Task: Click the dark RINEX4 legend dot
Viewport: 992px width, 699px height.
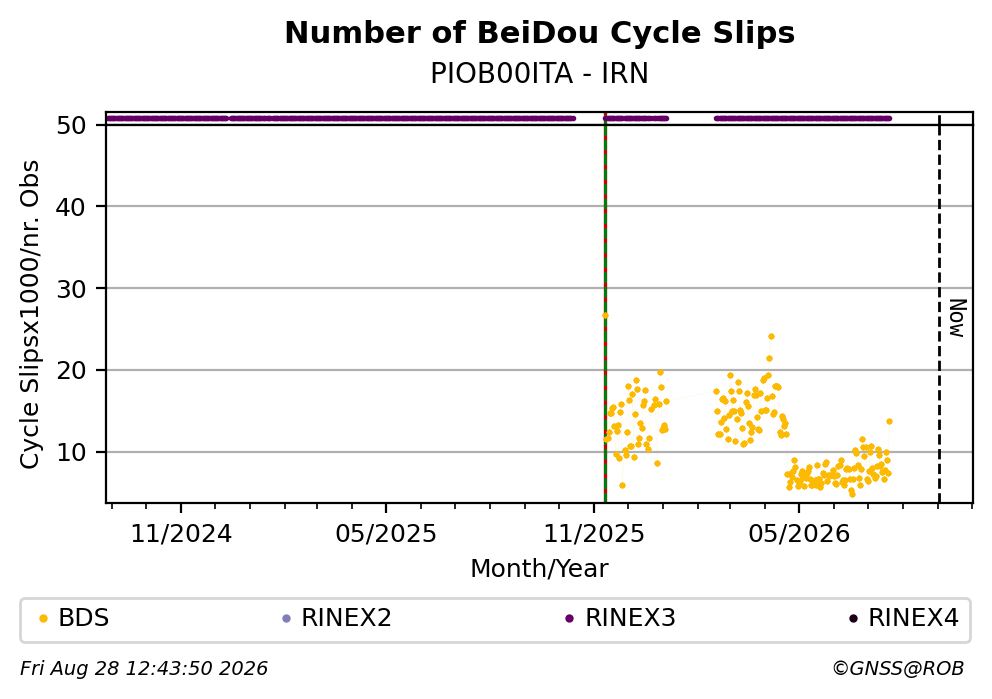Action: 853,619
